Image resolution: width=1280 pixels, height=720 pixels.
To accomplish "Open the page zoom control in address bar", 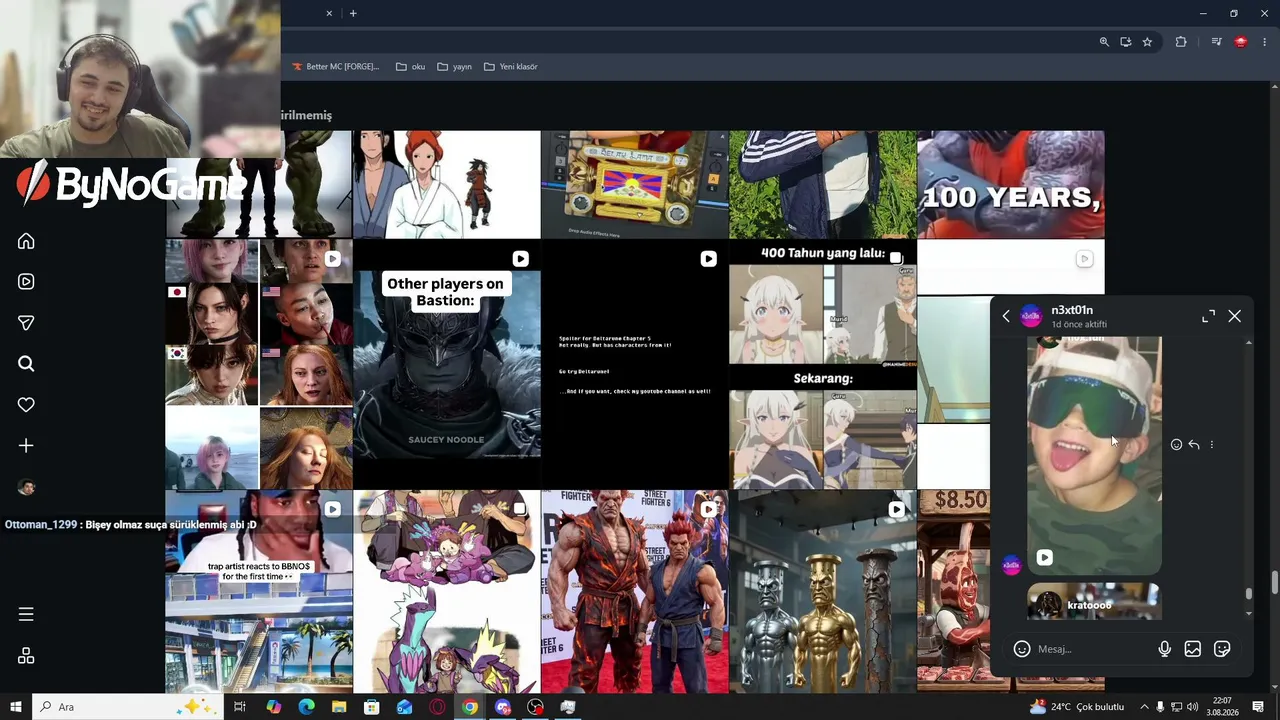I will coord(1104,42).
